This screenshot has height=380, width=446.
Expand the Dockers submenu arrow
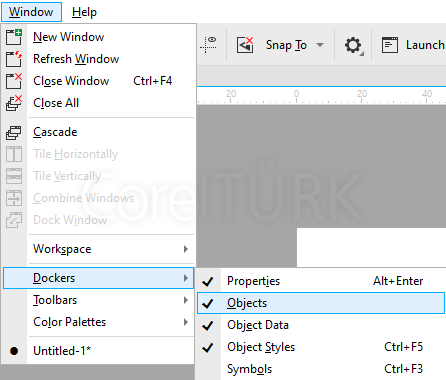point(186,278)
